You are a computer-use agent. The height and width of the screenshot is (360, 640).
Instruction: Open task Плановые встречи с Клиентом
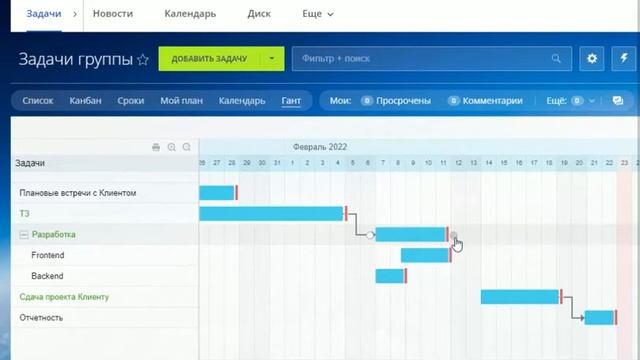(78, 193)
